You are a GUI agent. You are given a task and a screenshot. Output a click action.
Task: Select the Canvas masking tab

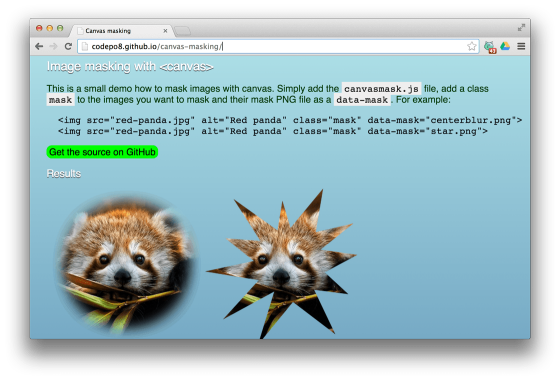(121, 31)
